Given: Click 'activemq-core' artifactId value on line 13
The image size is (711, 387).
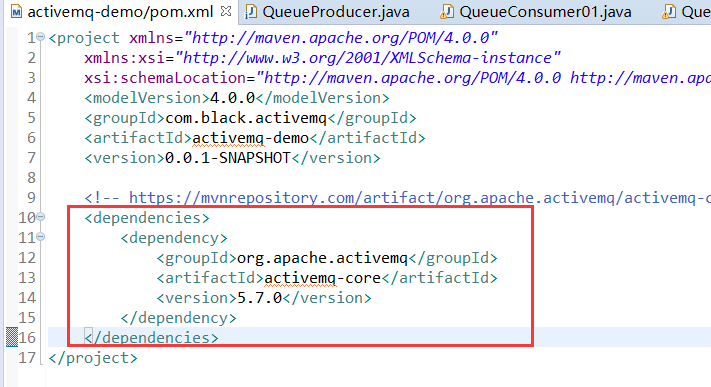Looking at the screenshot, I should tap(322, 278).
